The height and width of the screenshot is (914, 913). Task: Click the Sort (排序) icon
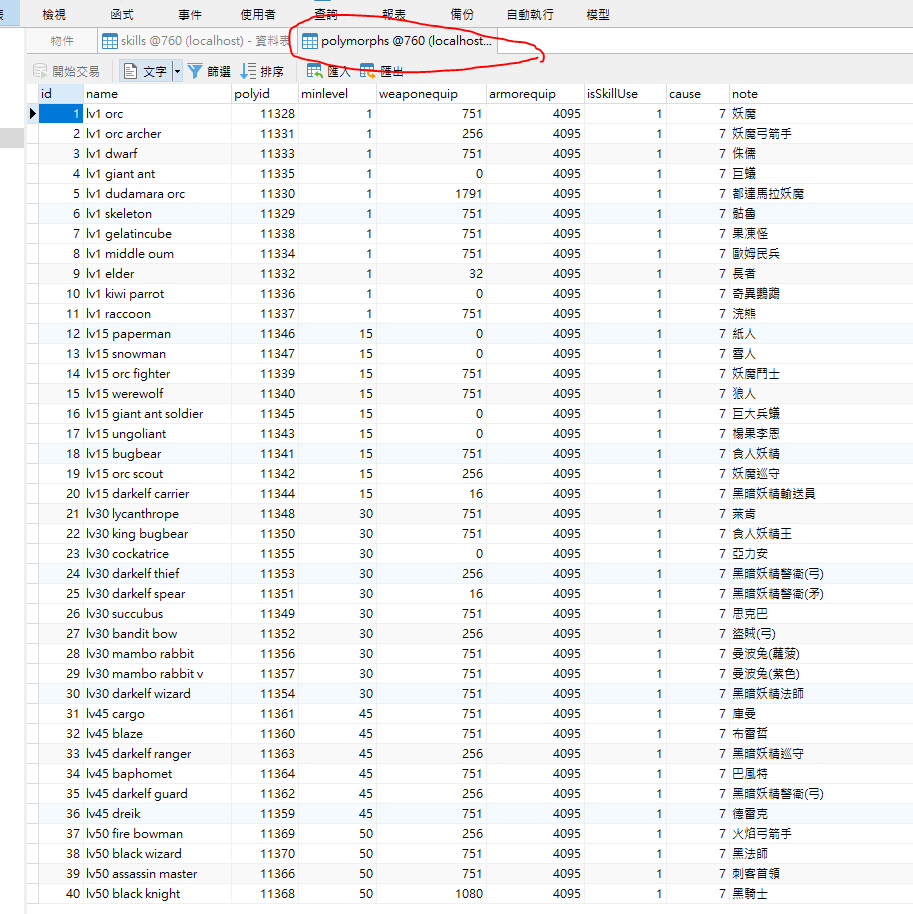(248, 71)
